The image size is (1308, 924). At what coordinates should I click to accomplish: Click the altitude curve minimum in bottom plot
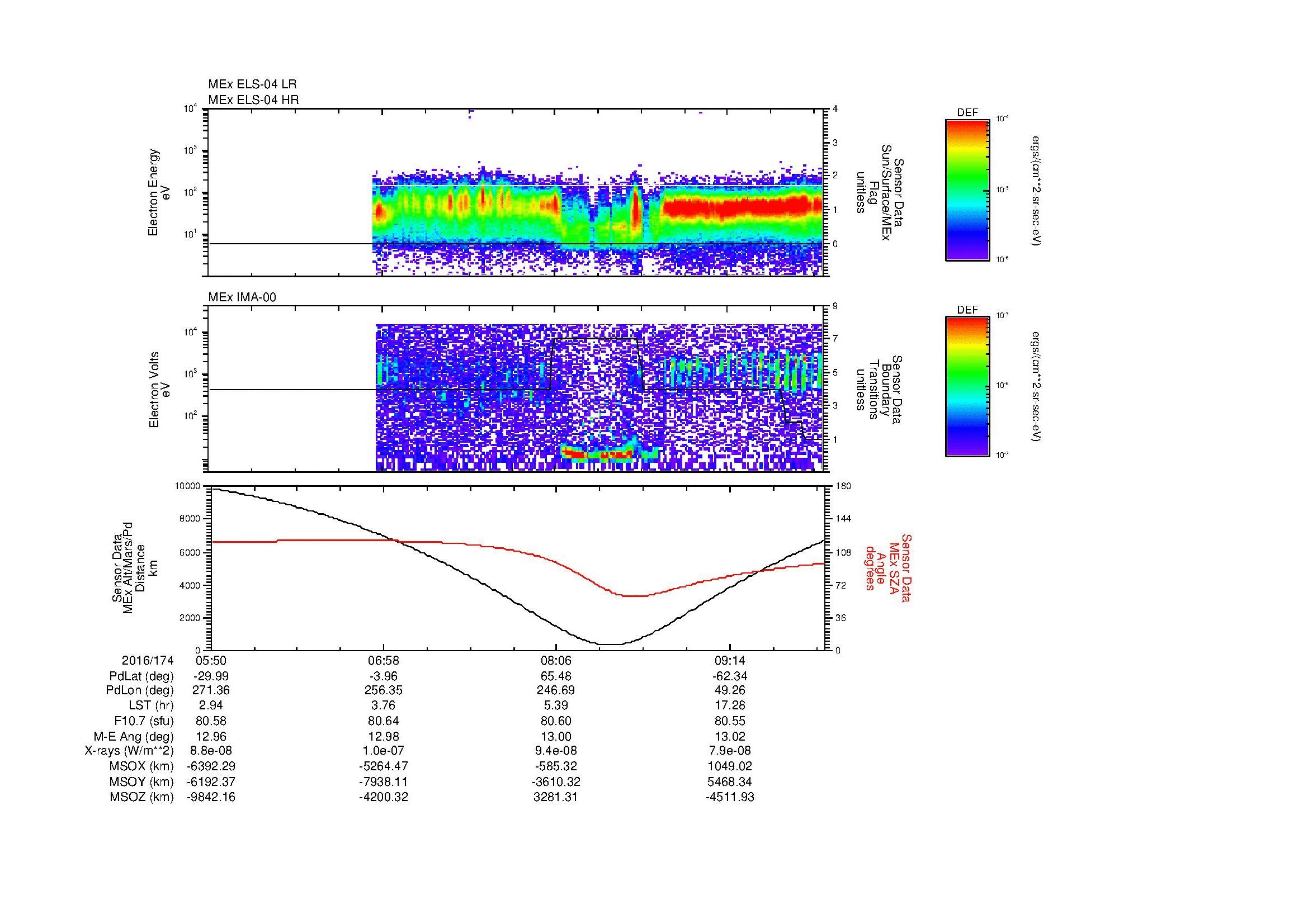click(x=611, y=644)
